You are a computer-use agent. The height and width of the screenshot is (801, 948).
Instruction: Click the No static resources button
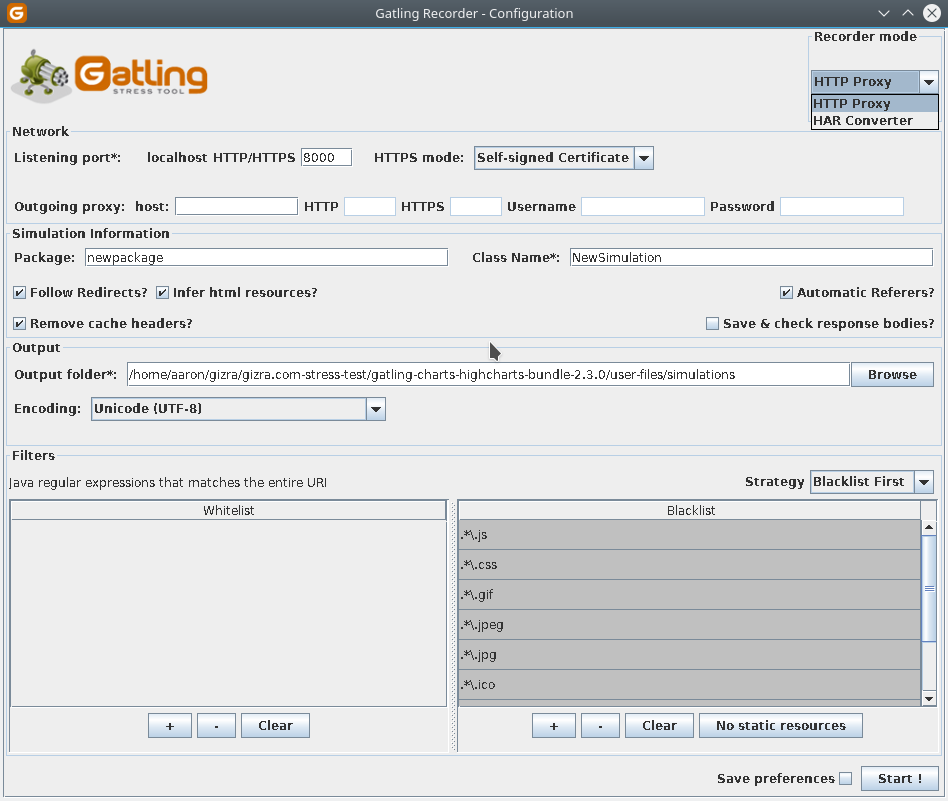(x=780, y=725)
